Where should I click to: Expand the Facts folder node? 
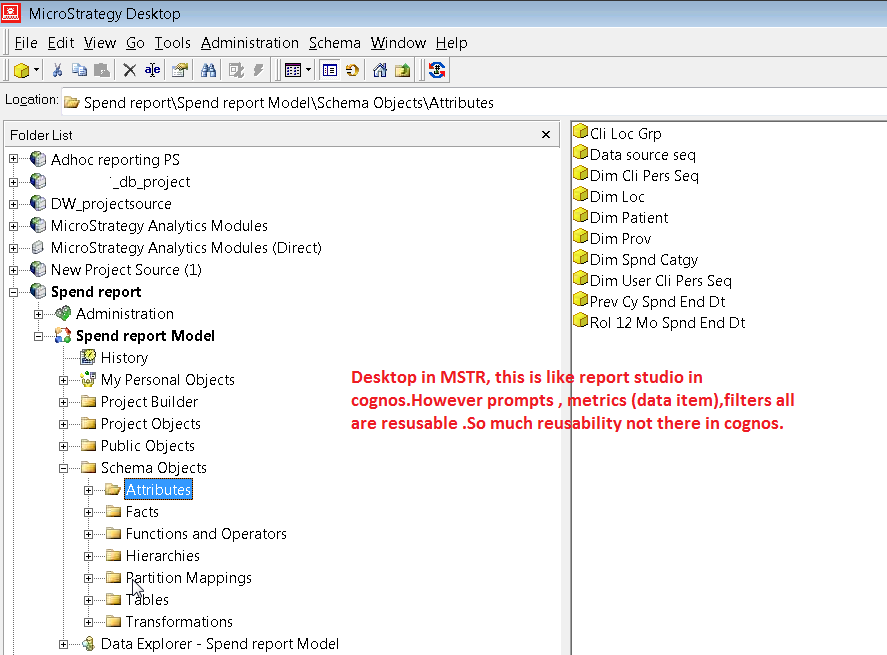point(90,511)
